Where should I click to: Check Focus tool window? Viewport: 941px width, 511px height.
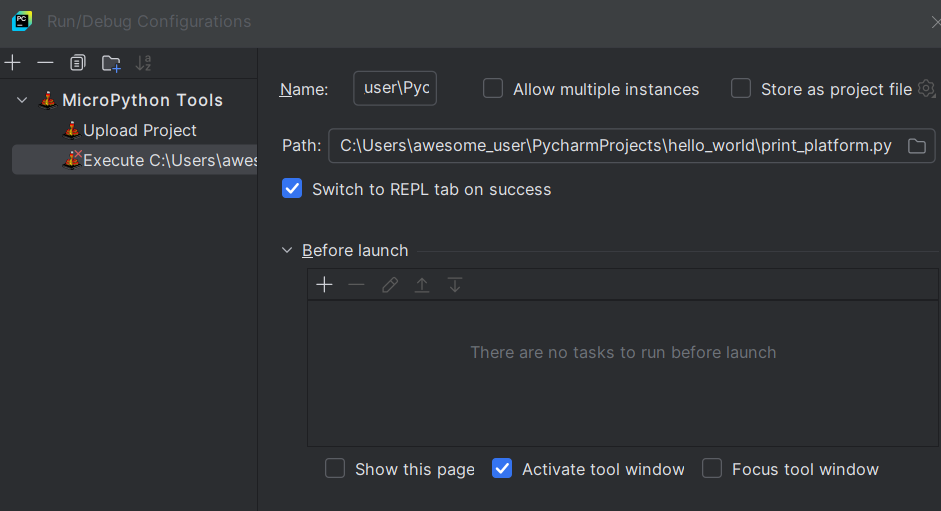pyautogui.click(x=712, y=468)
